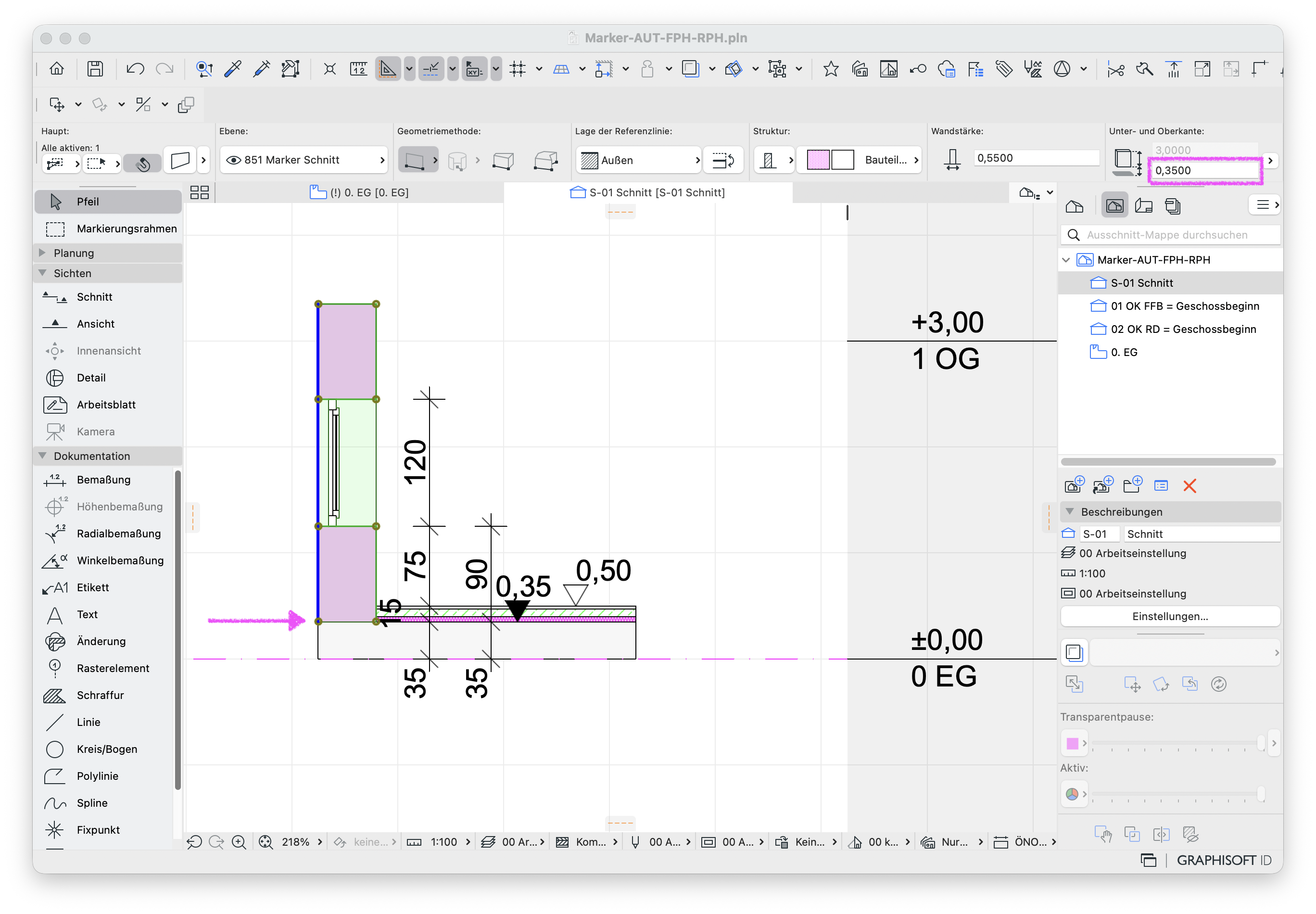Toggle the ruler guide lines button
Viewport: 1316px width, 914px height.
click(x=358, y=69)
